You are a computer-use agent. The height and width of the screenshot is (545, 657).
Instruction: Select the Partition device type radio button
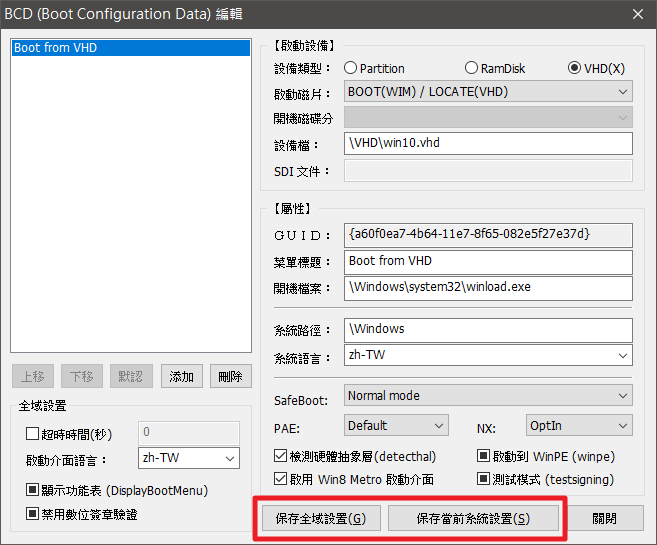(351, 68)
